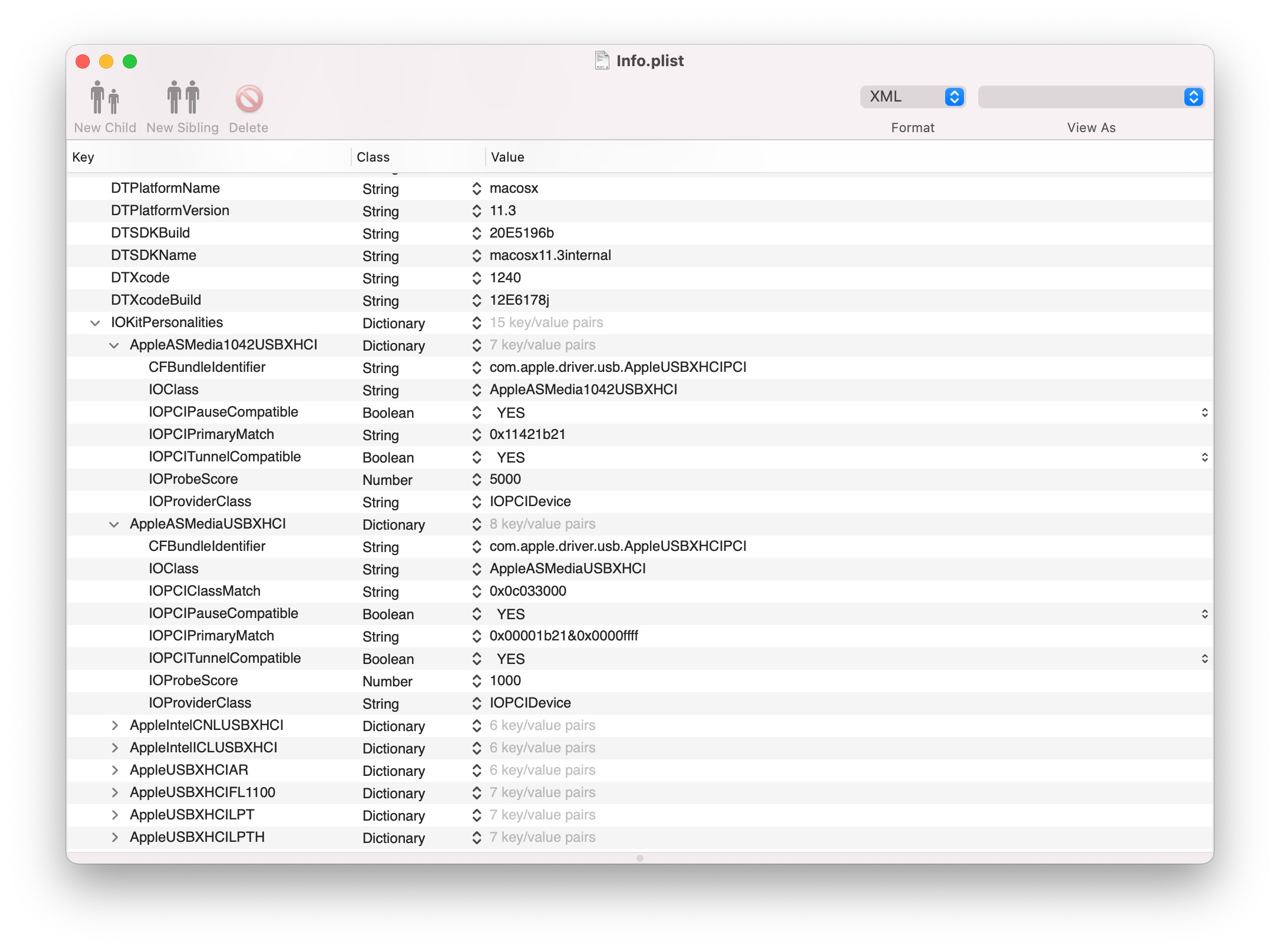The image size is (1280, 951).
Task: Collapse the AppleASMedia1042USBXHCI dictionary
Action: coord(114,345)
